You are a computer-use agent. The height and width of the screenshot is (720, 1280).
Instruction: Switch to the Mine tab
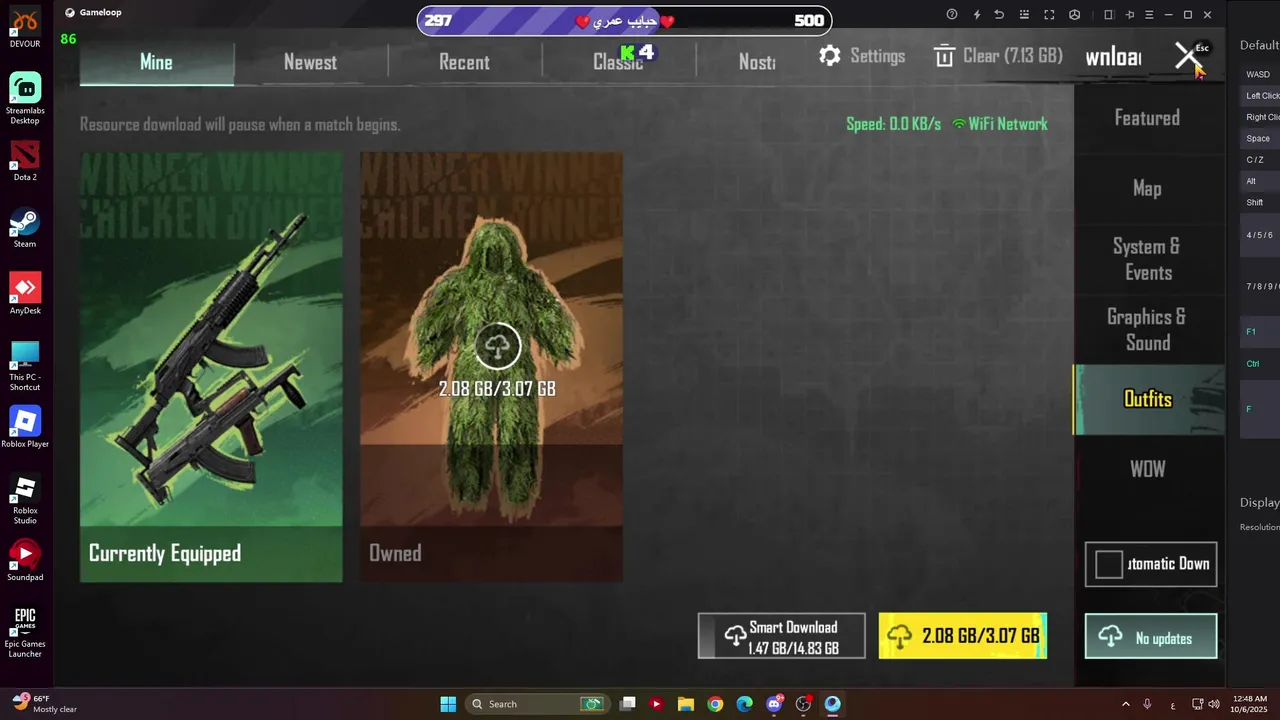coord(156,62)
